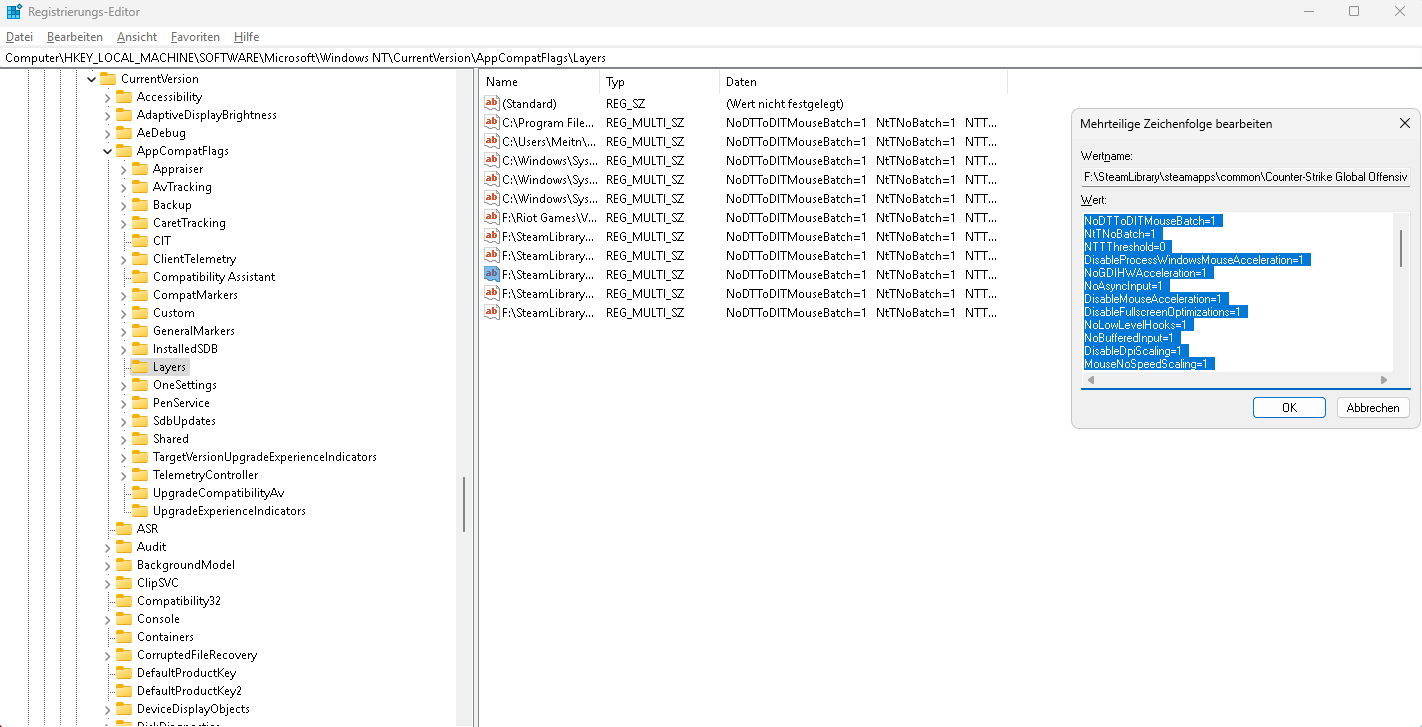Click the BackgroundModel folder icon
1422x727 pixels.
coord(124,565)
